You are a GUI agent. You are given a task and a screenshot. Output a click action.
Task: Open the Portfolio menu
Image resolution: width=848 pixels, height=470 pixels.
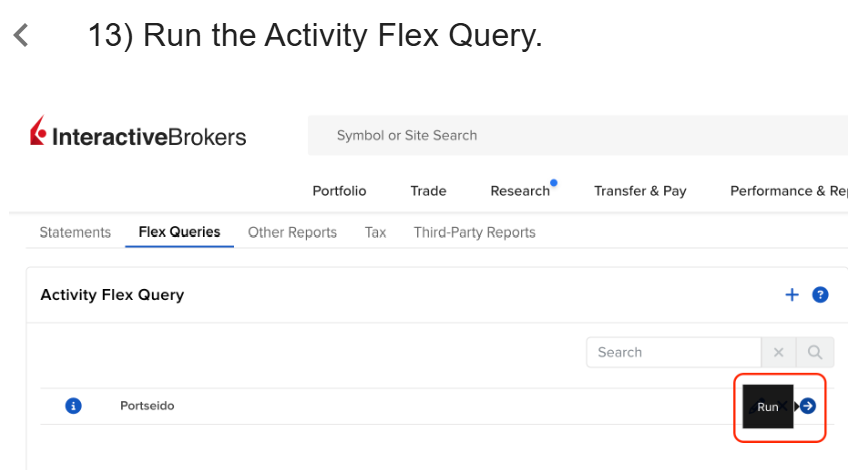point(339,191)
